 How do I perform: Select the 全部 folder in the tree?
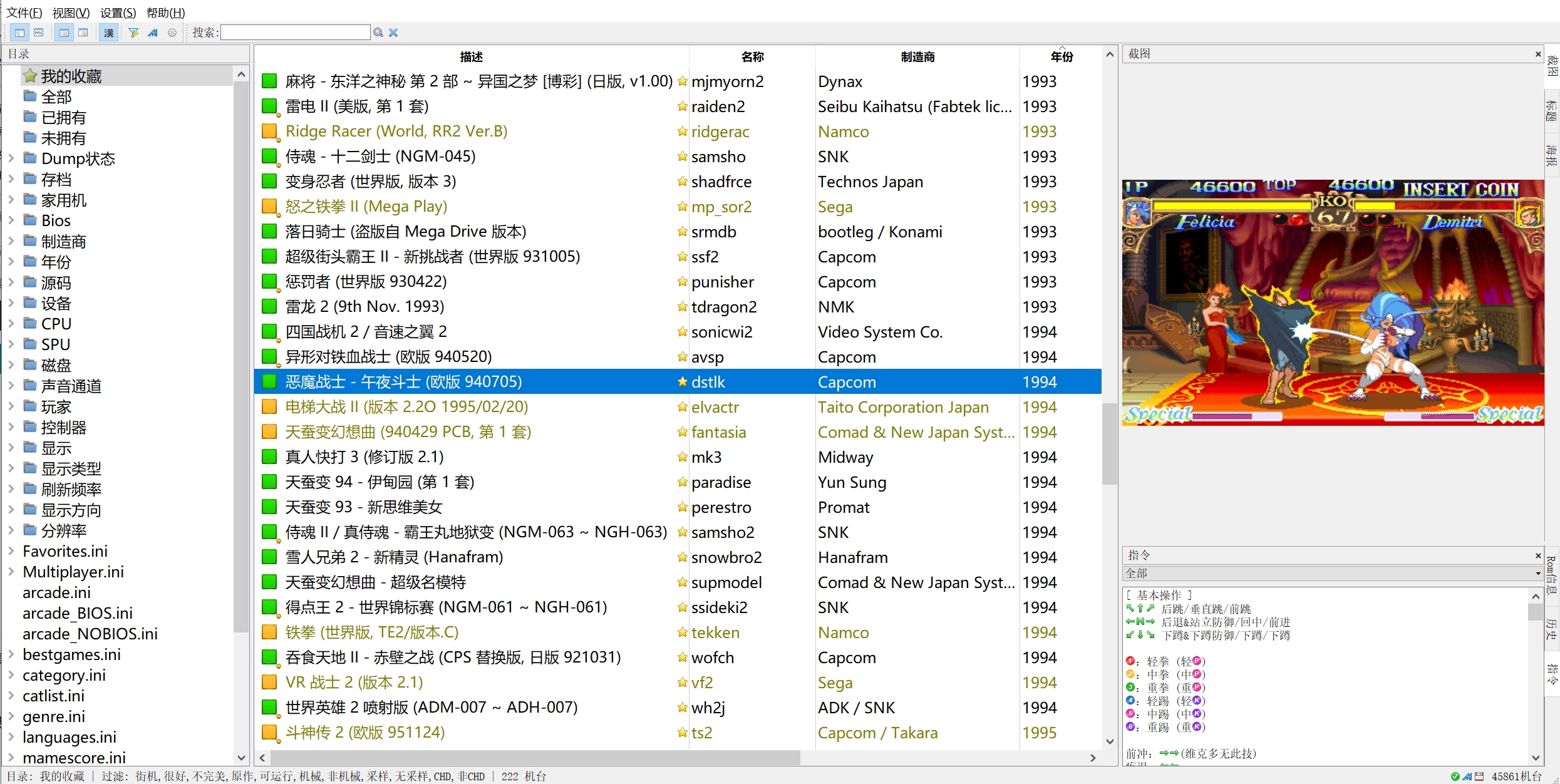tap(56, 97)
